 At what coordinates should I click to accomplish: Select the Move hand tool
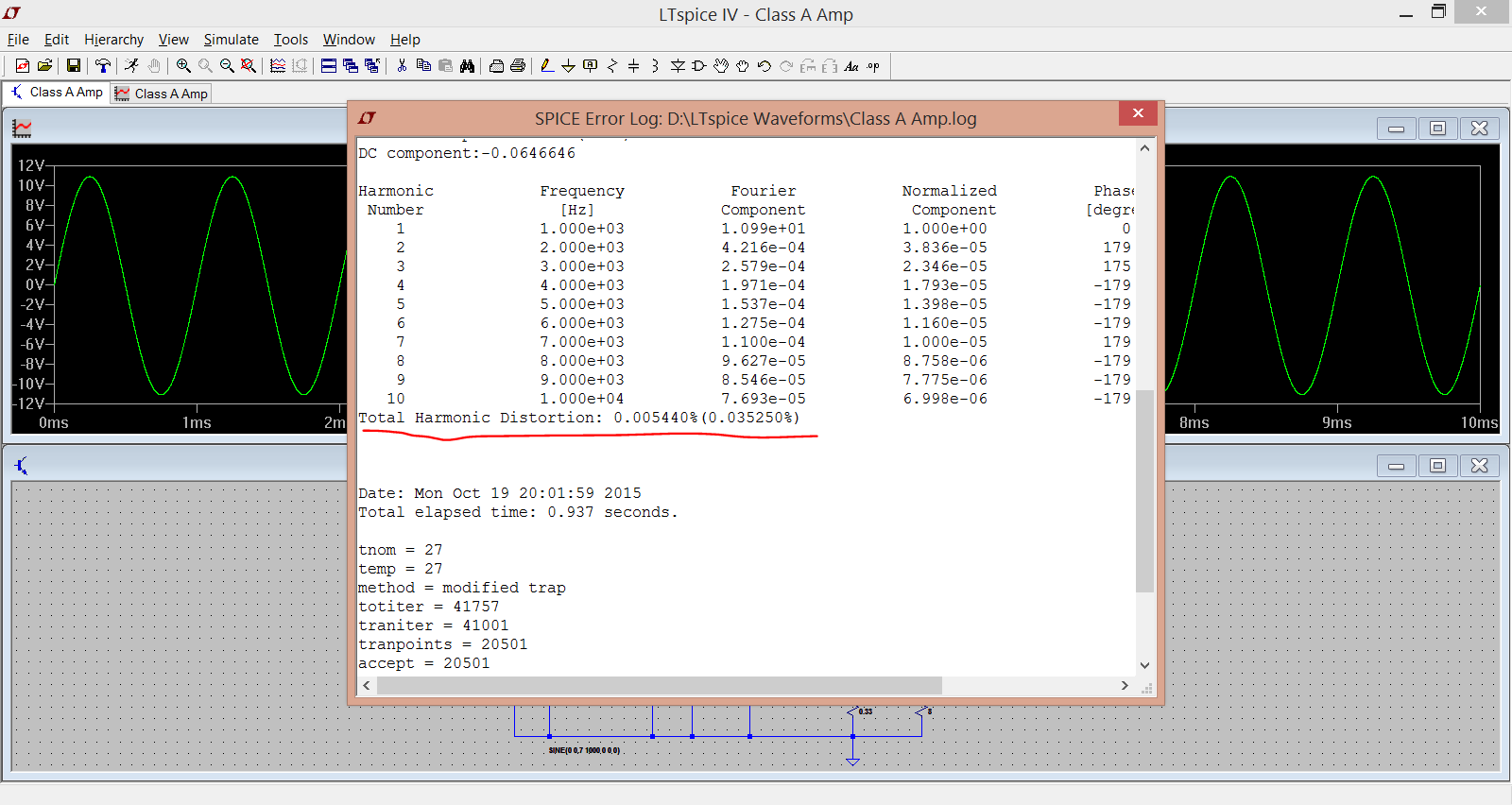pos(721,65)
